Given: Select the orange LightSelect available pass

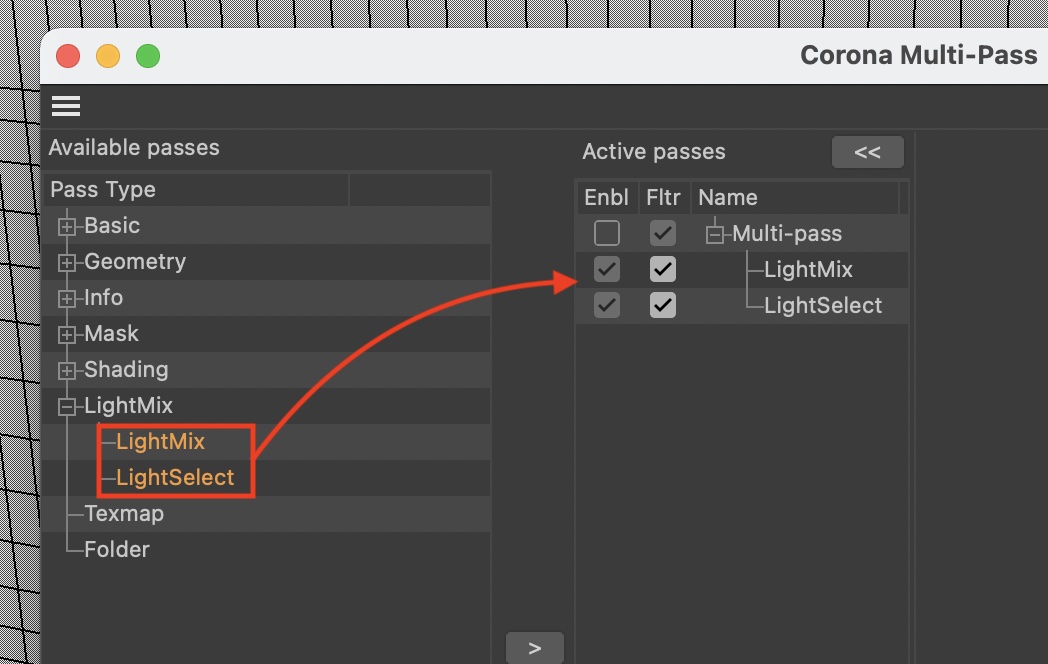Looking at the screenshot, I should coord(175,478).
